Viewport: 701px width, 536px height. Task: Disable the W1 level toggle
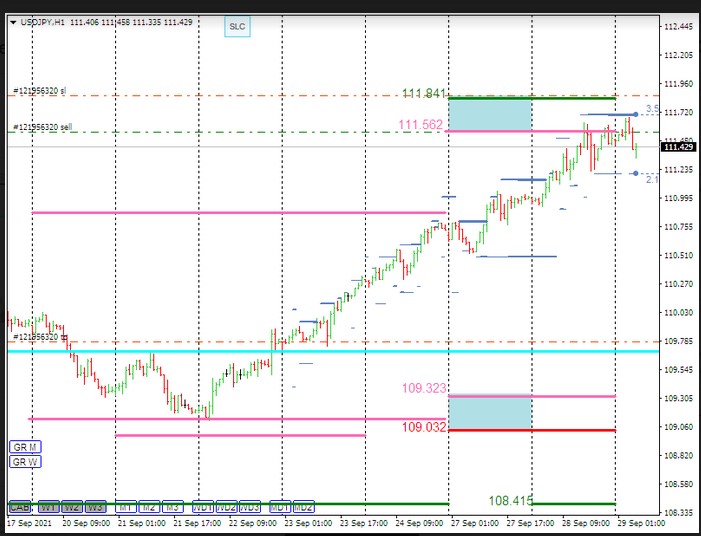[48, 507]
